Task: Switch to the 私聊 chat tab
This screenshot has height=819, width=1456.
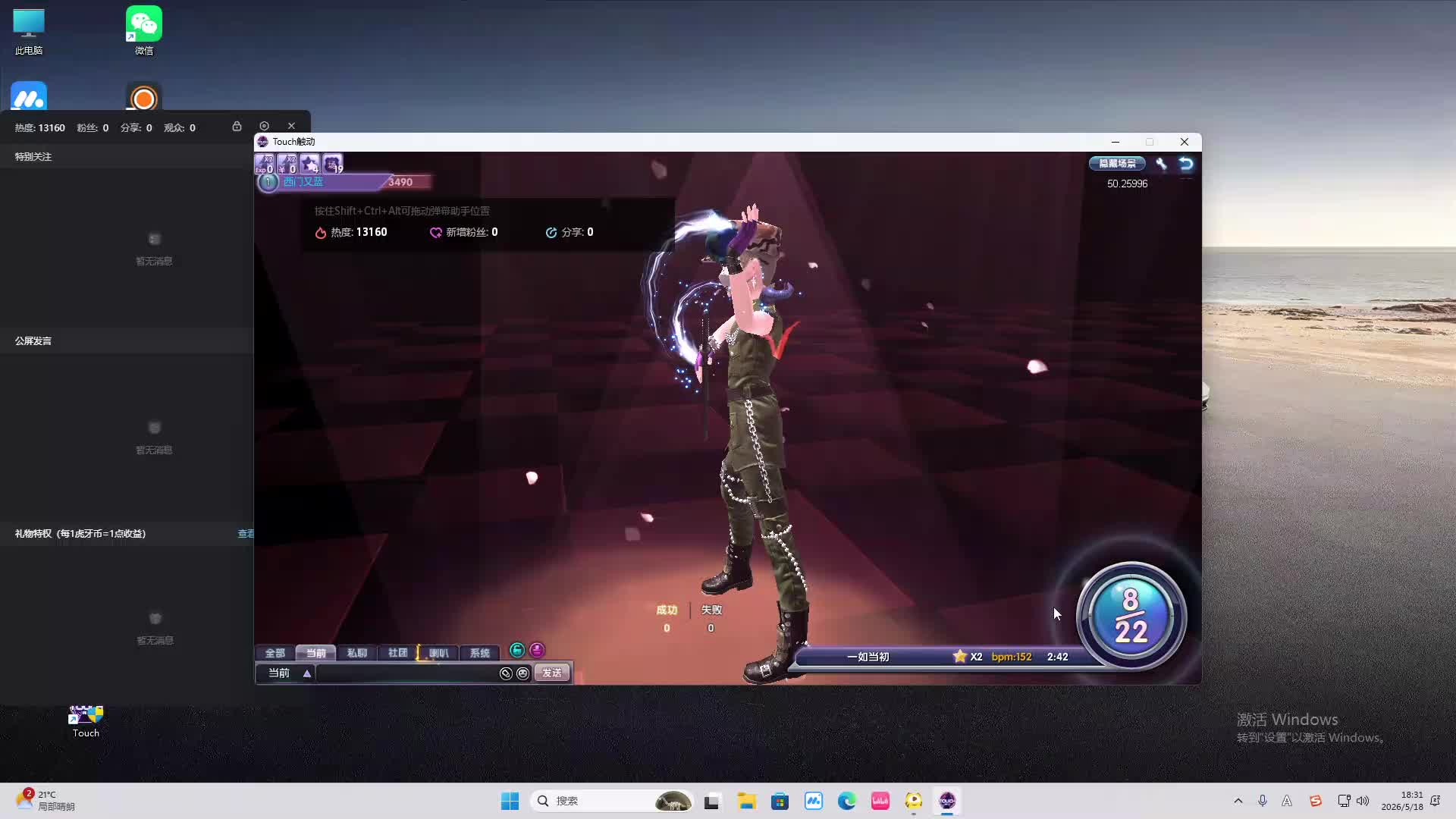Action: click(356, 653)
